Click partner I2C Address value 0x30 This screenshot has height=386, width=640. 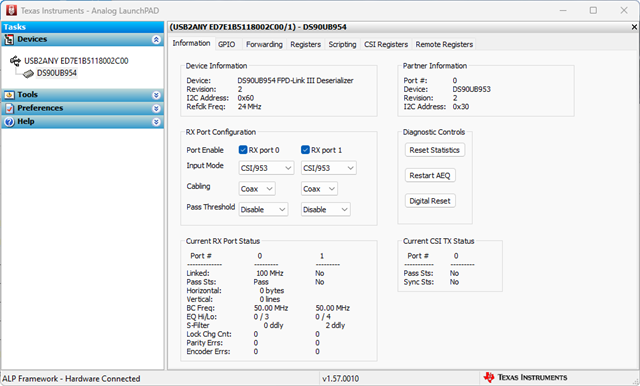point(461,107)
